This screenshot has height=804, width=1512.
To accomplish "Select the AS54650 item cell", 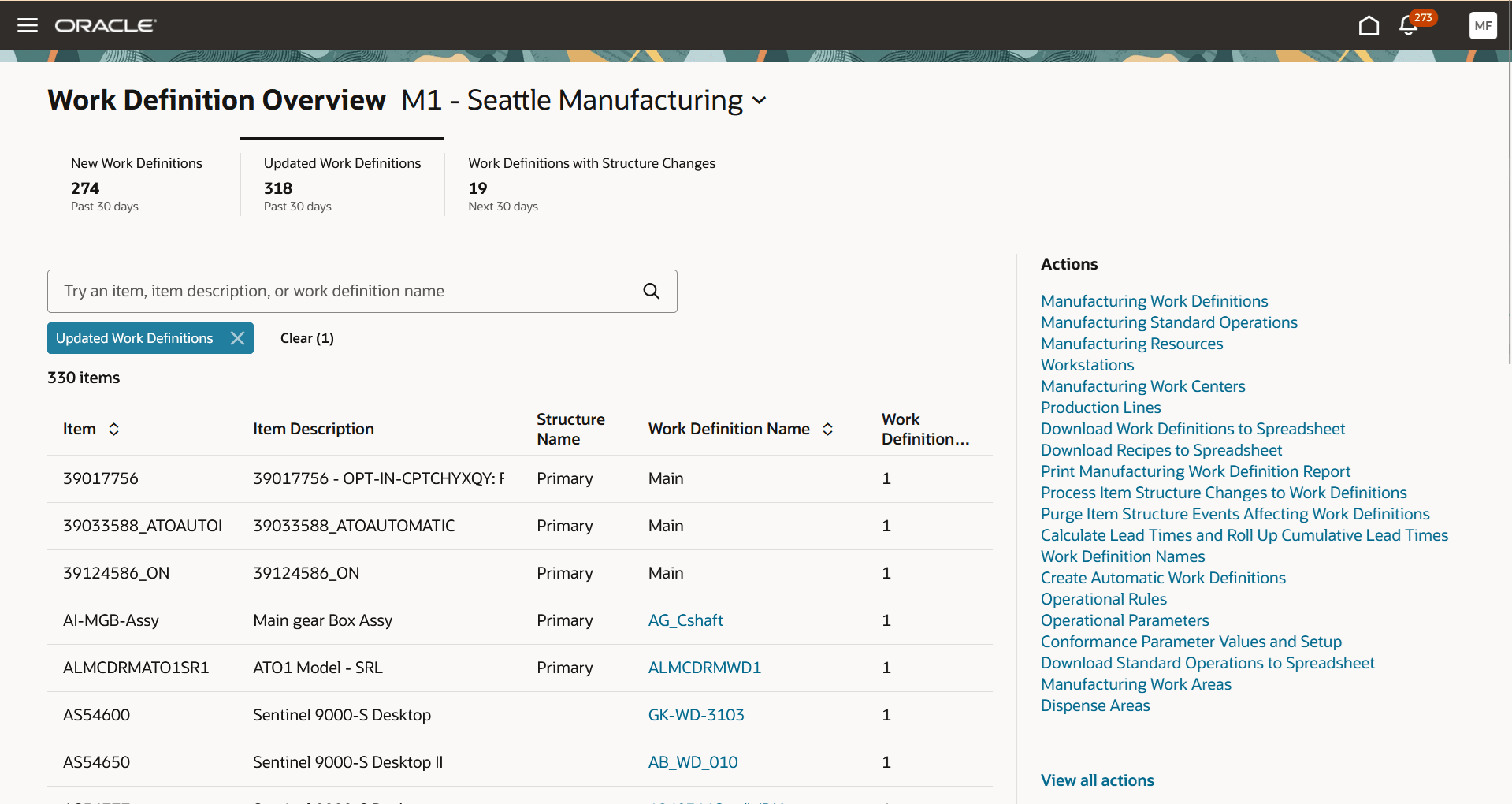I will tap(96, 762).
